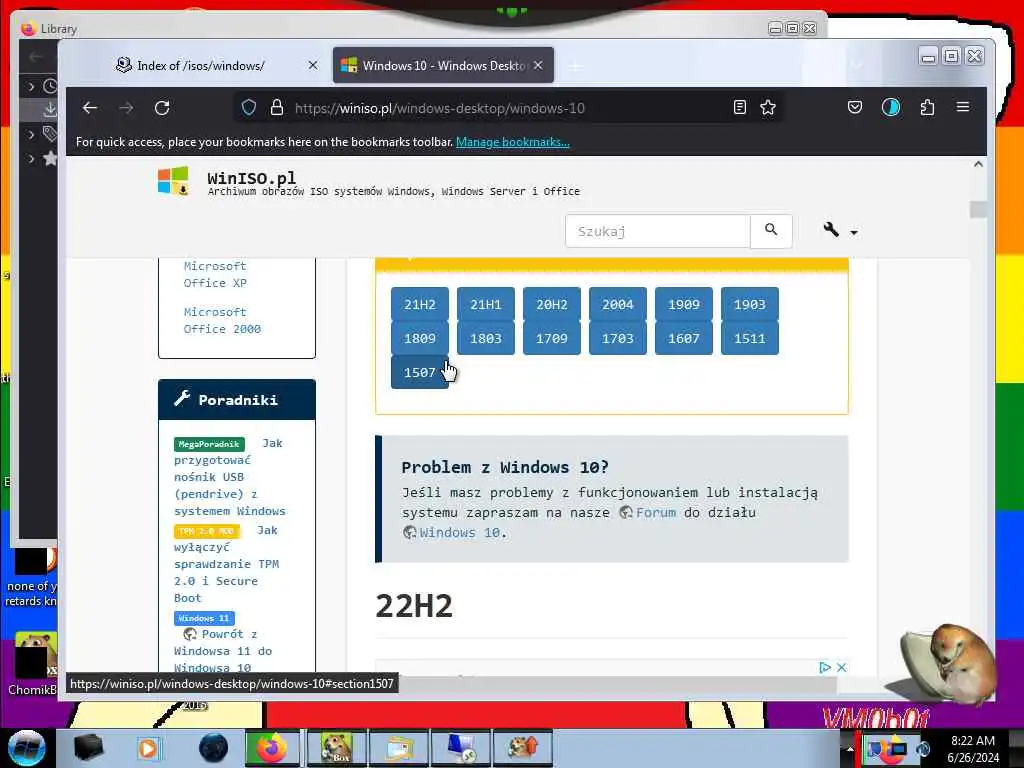1024x768 pixels.
Task: Open the Powrót z Windowsa 11 guide link
Action: point(222,651)
